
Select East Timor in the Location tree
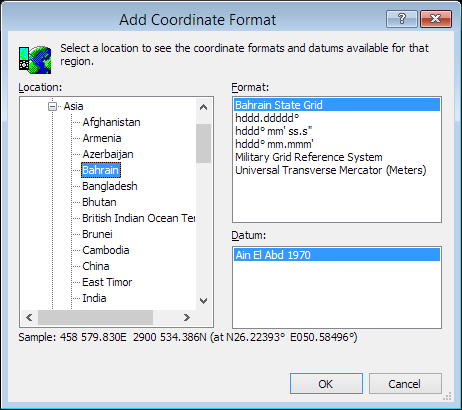pyautogui.click(x=107, y=282)
